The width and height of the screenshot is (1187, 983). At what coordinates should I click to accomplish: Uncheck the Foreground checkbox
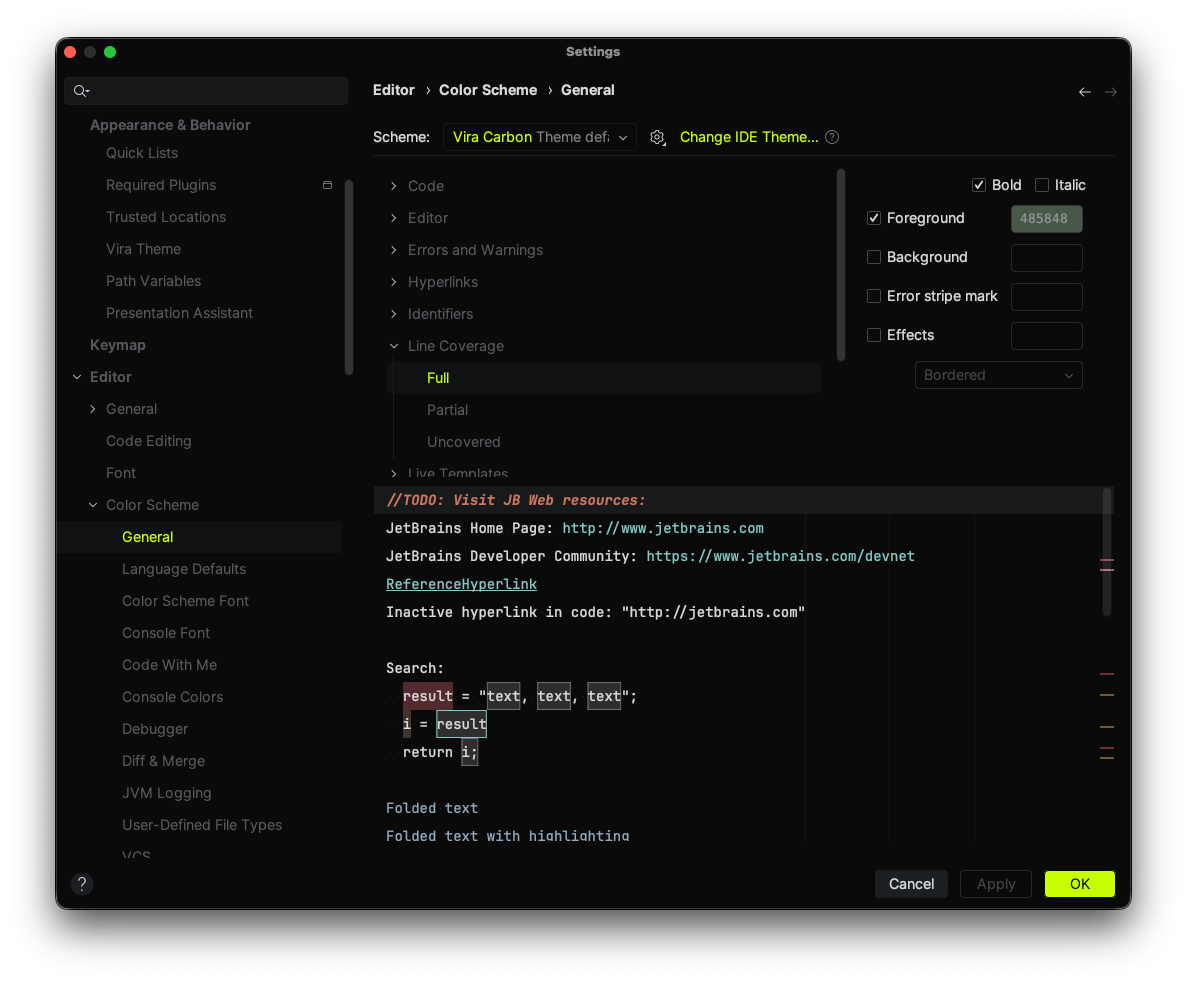pos(874,218)
